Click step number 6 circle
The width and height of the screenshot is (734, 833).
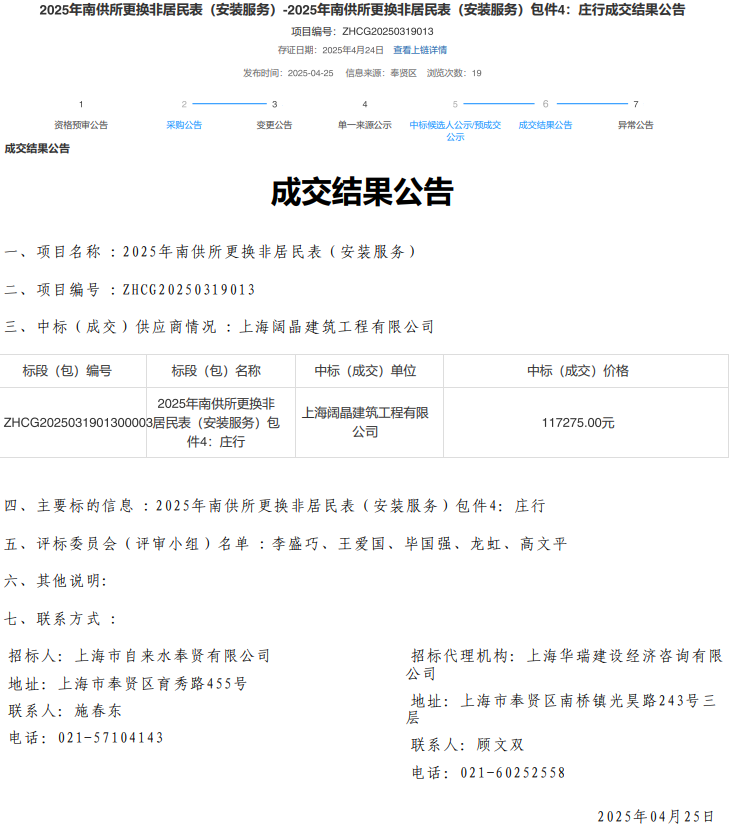[x=545, y=104]
